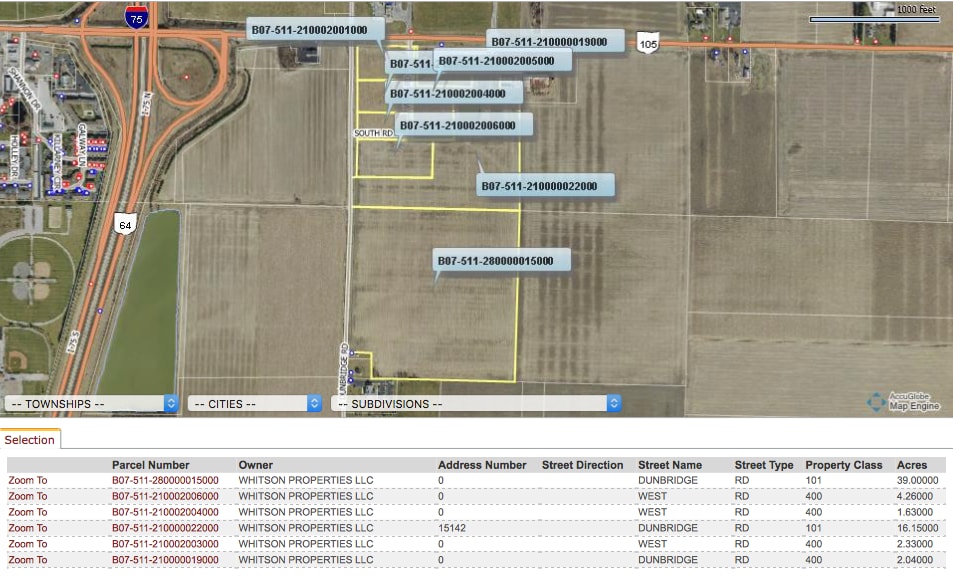
Task: Select map label B07-511-210000022000
Action: tap(545, 186)
